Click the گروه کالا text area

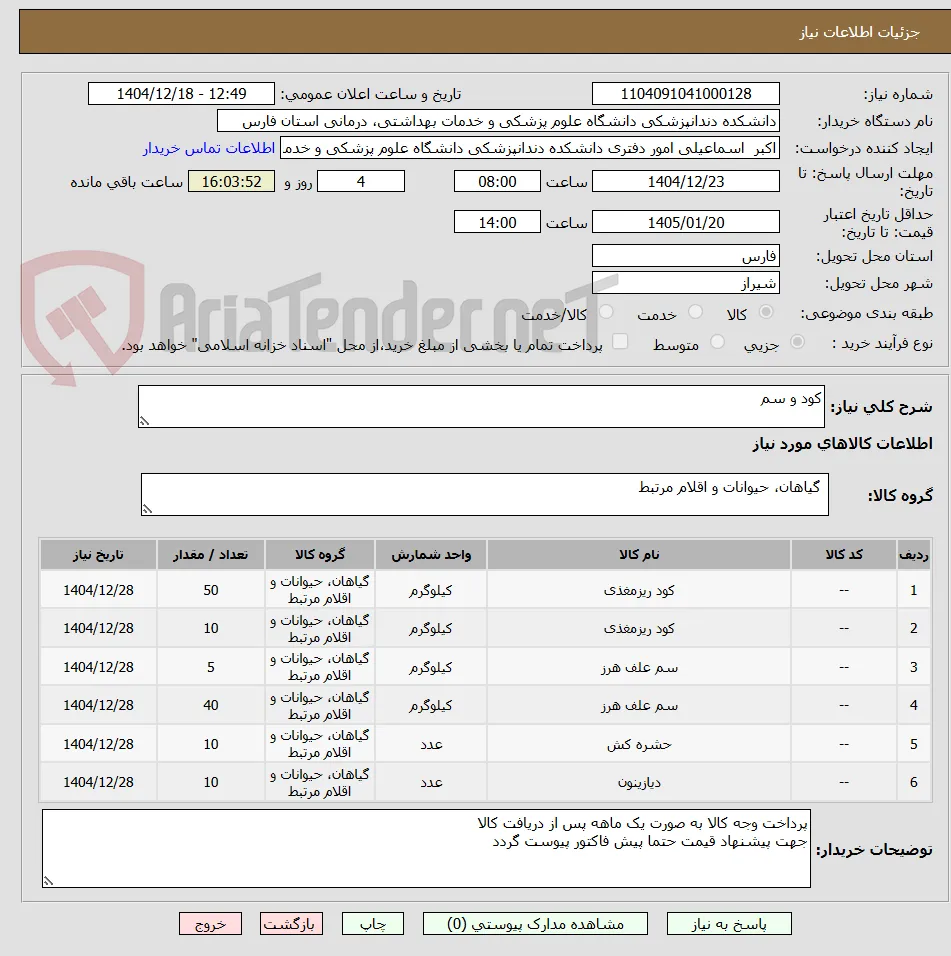tap(485, 494)
